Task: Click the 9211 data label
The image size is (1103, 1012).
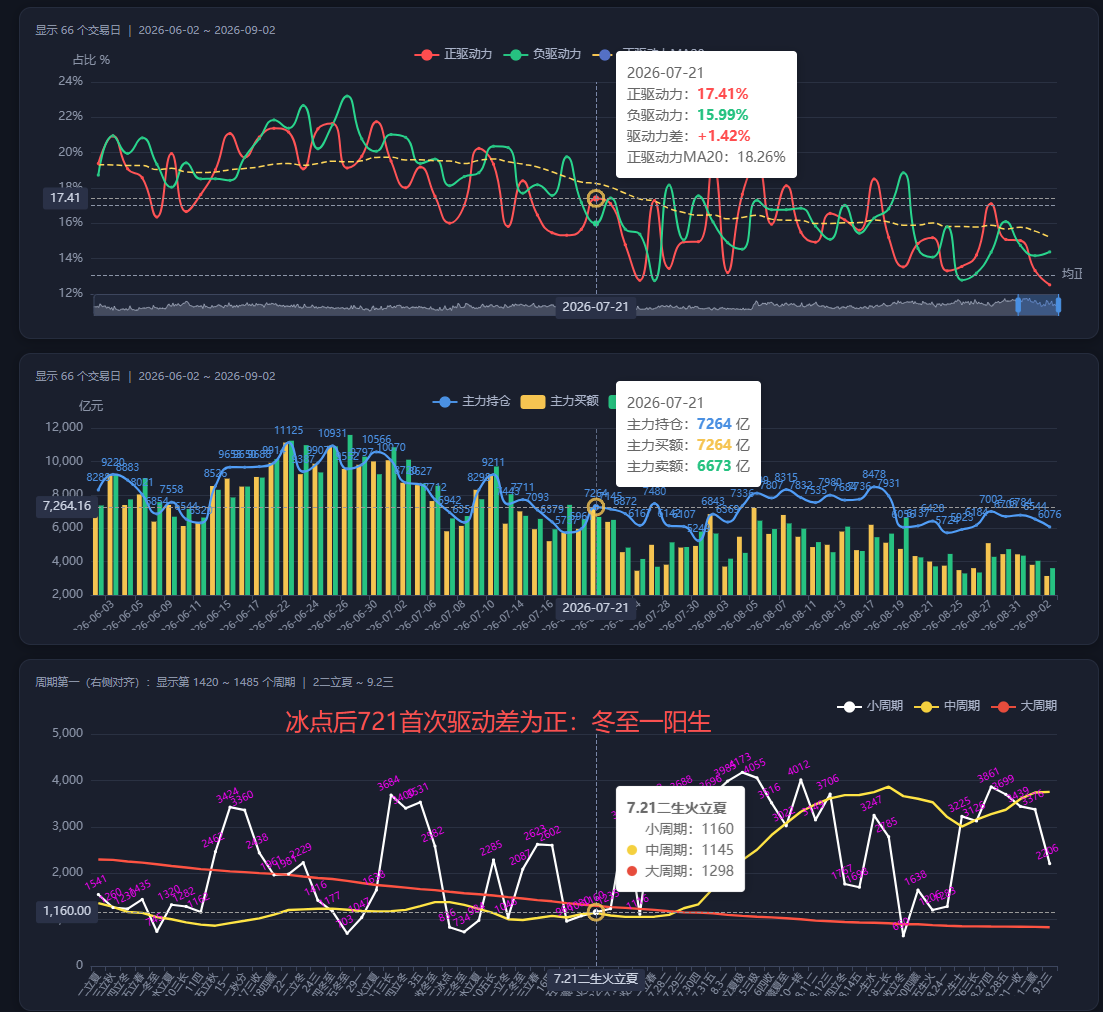Action: (x=493, y=462)
